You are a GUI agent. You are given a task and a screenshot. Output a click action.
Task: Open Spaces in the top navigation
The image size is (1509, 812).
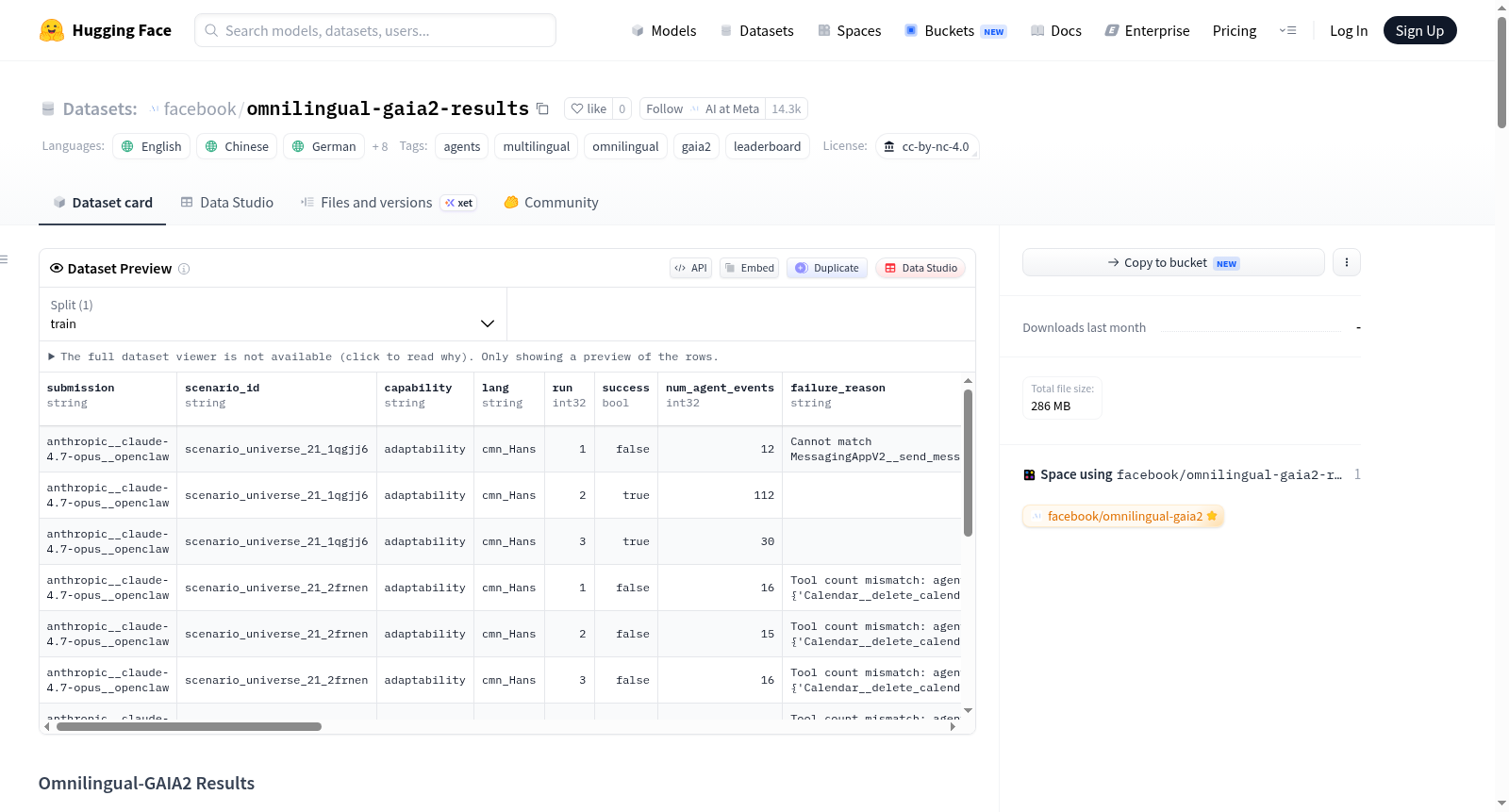(x=850, y=30)
